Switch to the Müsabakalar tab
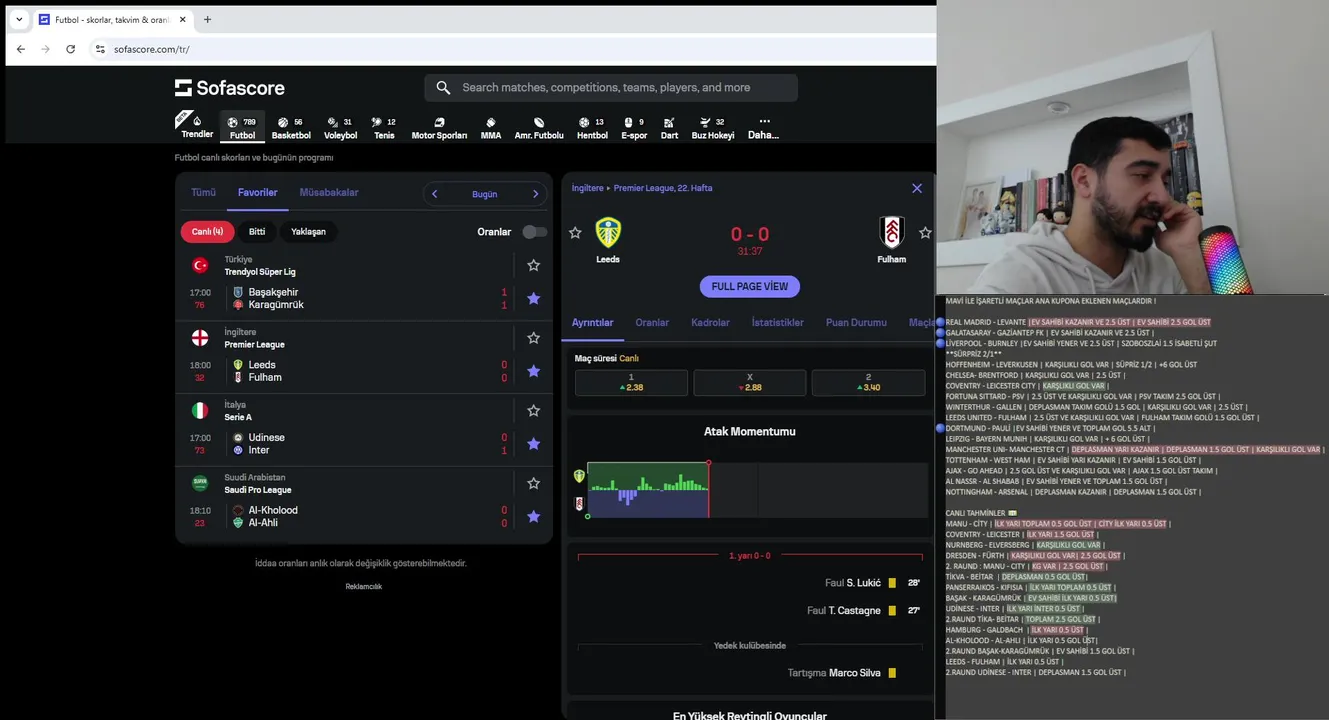Screen dimensions: 1329x720 [x=329, y=192]
